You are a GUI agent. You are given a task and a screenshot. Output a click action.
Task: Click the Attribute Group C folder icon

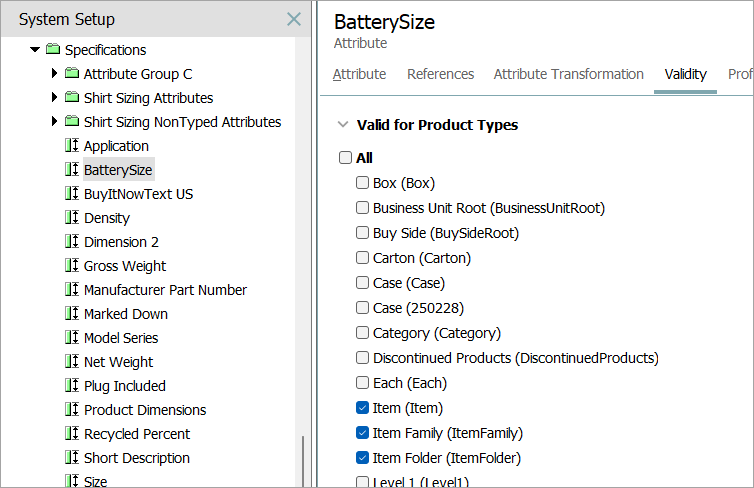[72, 73]
